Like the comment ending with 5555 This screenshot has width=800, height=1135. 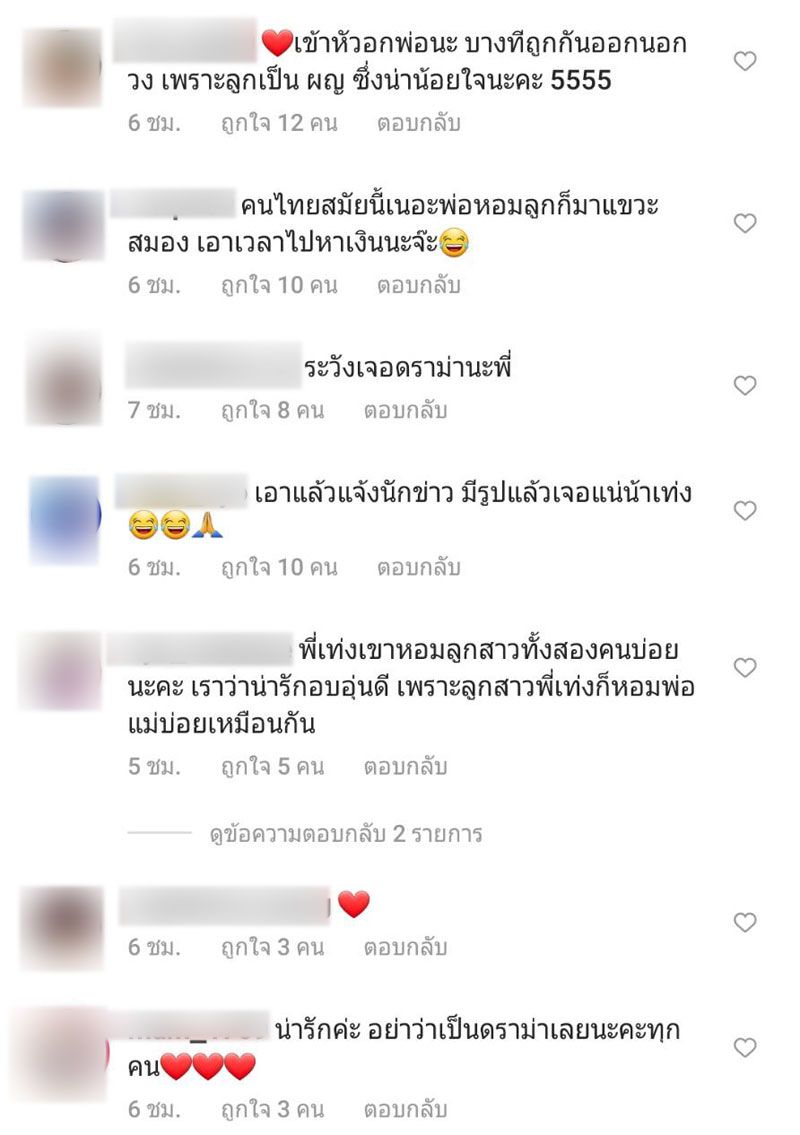tap(745, 61)
